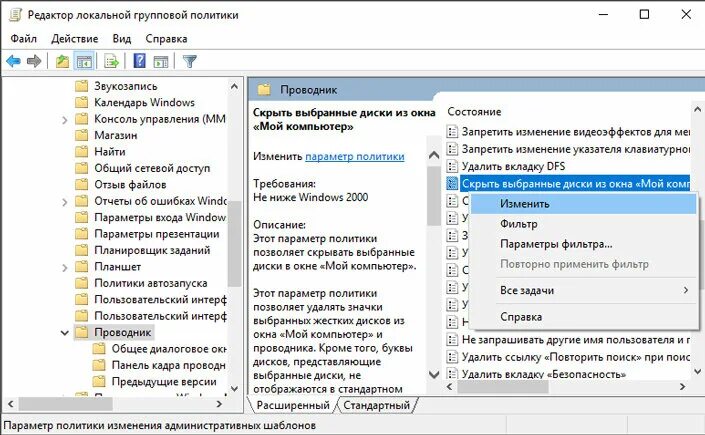Click the tree pane scroll up arrow
705x435 pixels.
234,86
